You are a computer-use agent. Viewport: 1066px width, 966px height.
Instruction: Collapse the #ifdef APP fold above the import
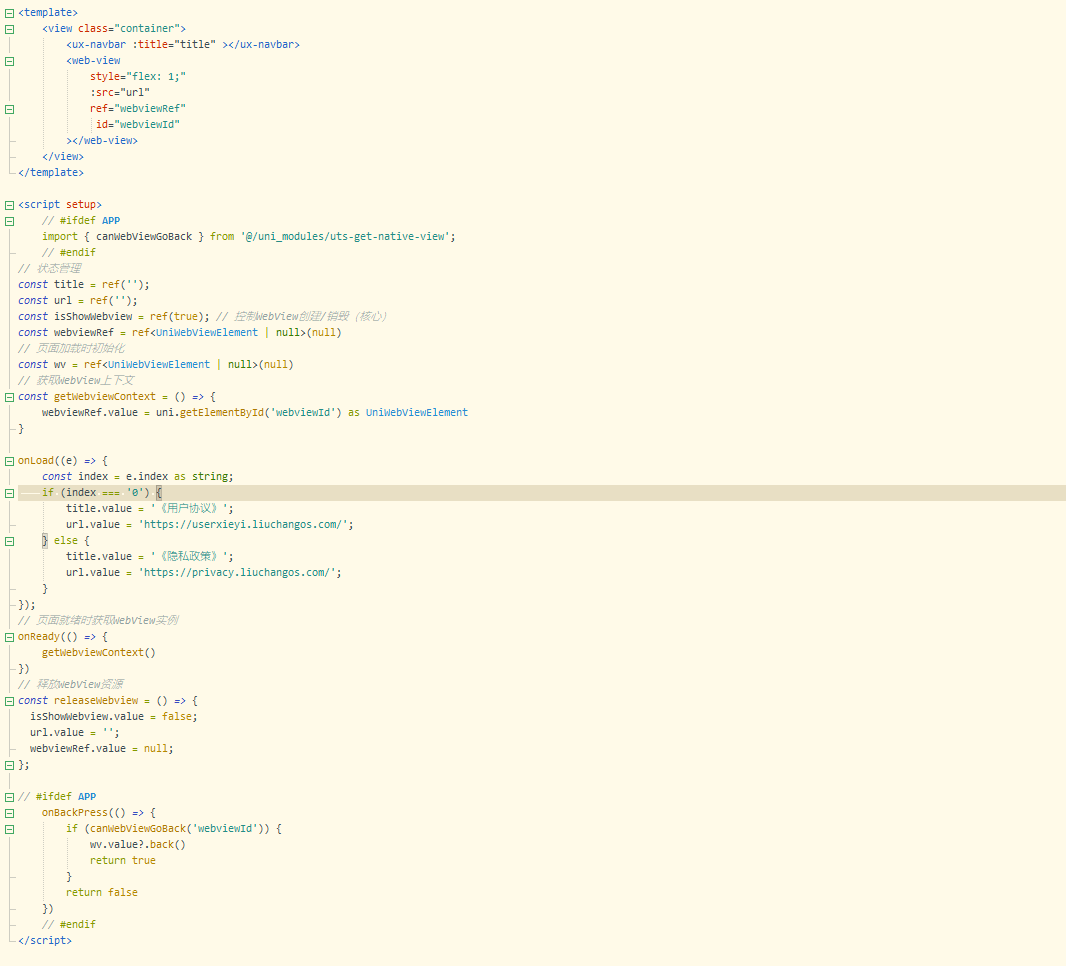10,221
